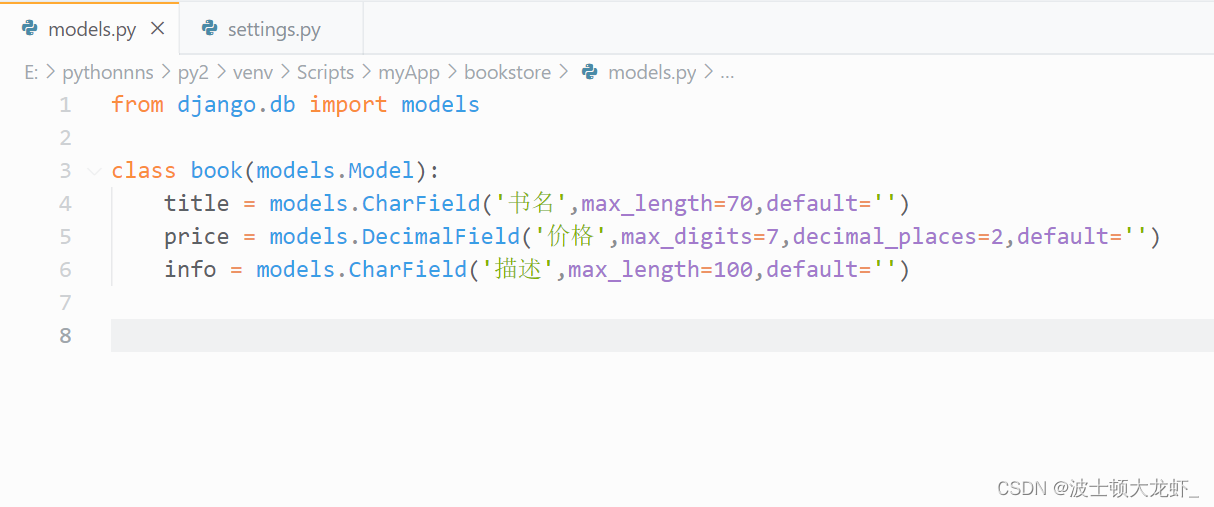The image size is (1214, 507).
Task: Click 'decimal_places' argument on line 5
Action: (885, 237)
